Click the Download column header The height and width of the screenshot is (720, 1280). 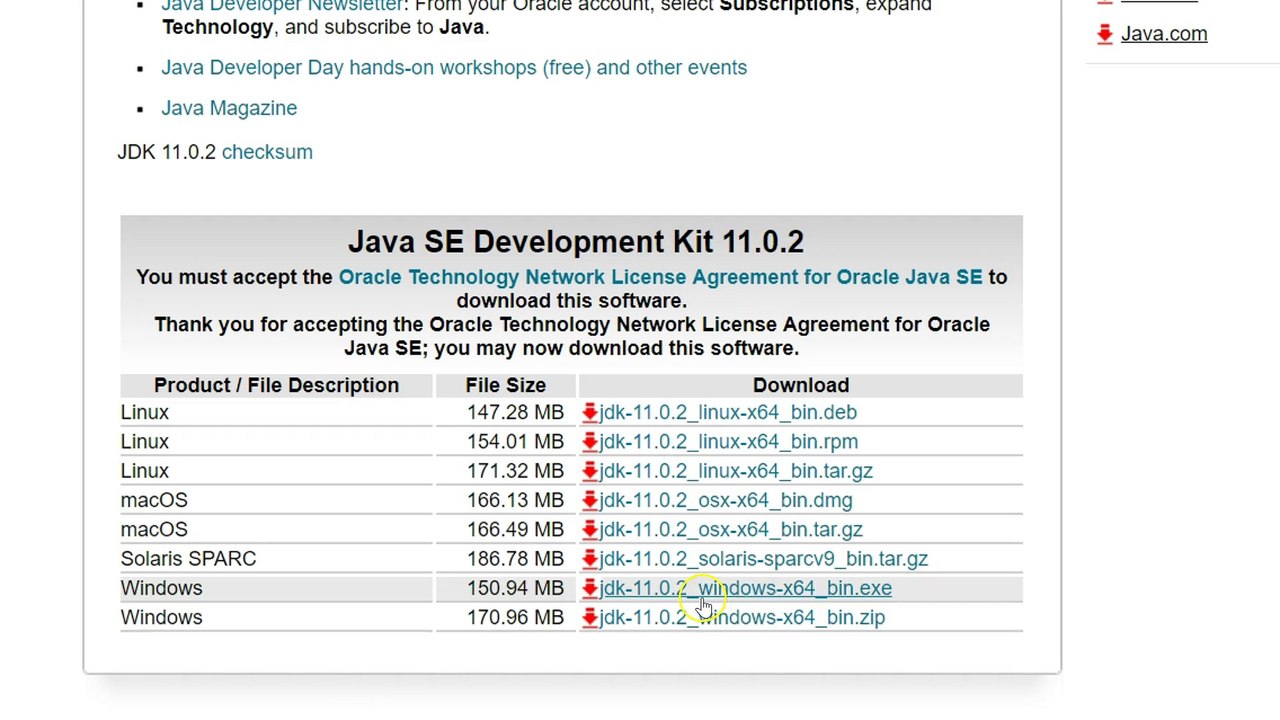click(801, 385)
